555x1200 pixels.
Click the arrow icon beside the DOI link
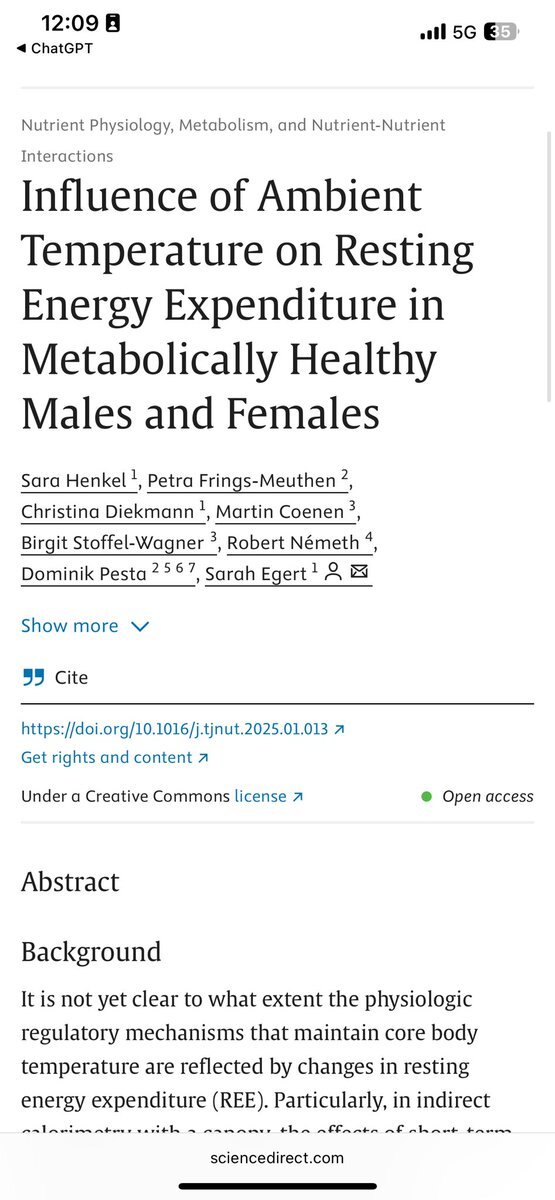tap(339, 729)
